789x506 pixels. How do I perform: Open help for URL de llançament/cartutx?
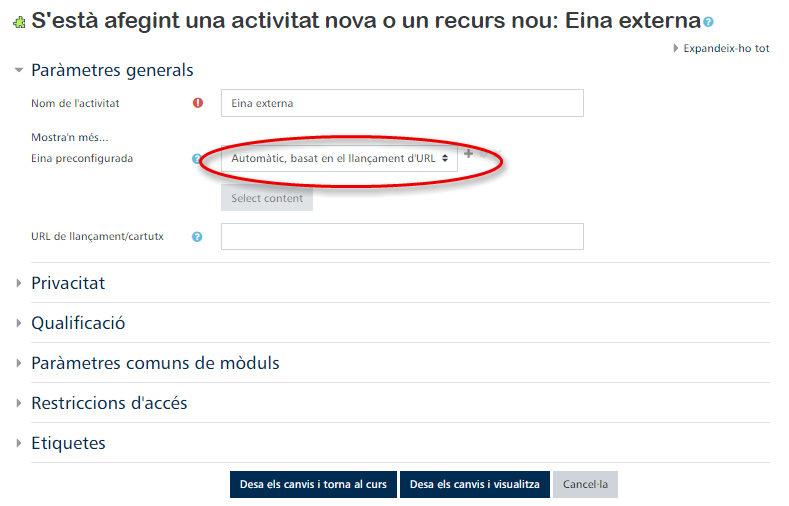tap(197, 237)
